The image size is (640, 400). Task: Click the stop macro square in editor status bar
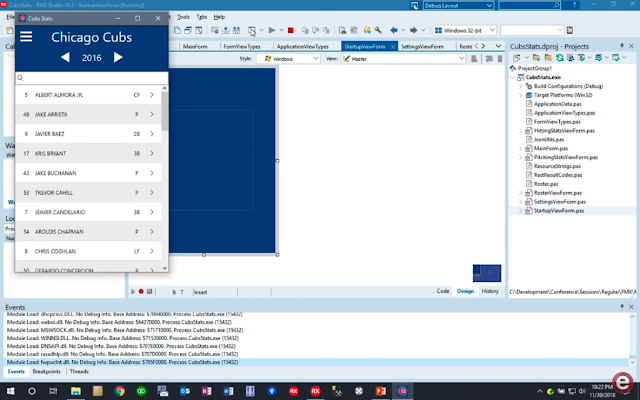(149, 291)
